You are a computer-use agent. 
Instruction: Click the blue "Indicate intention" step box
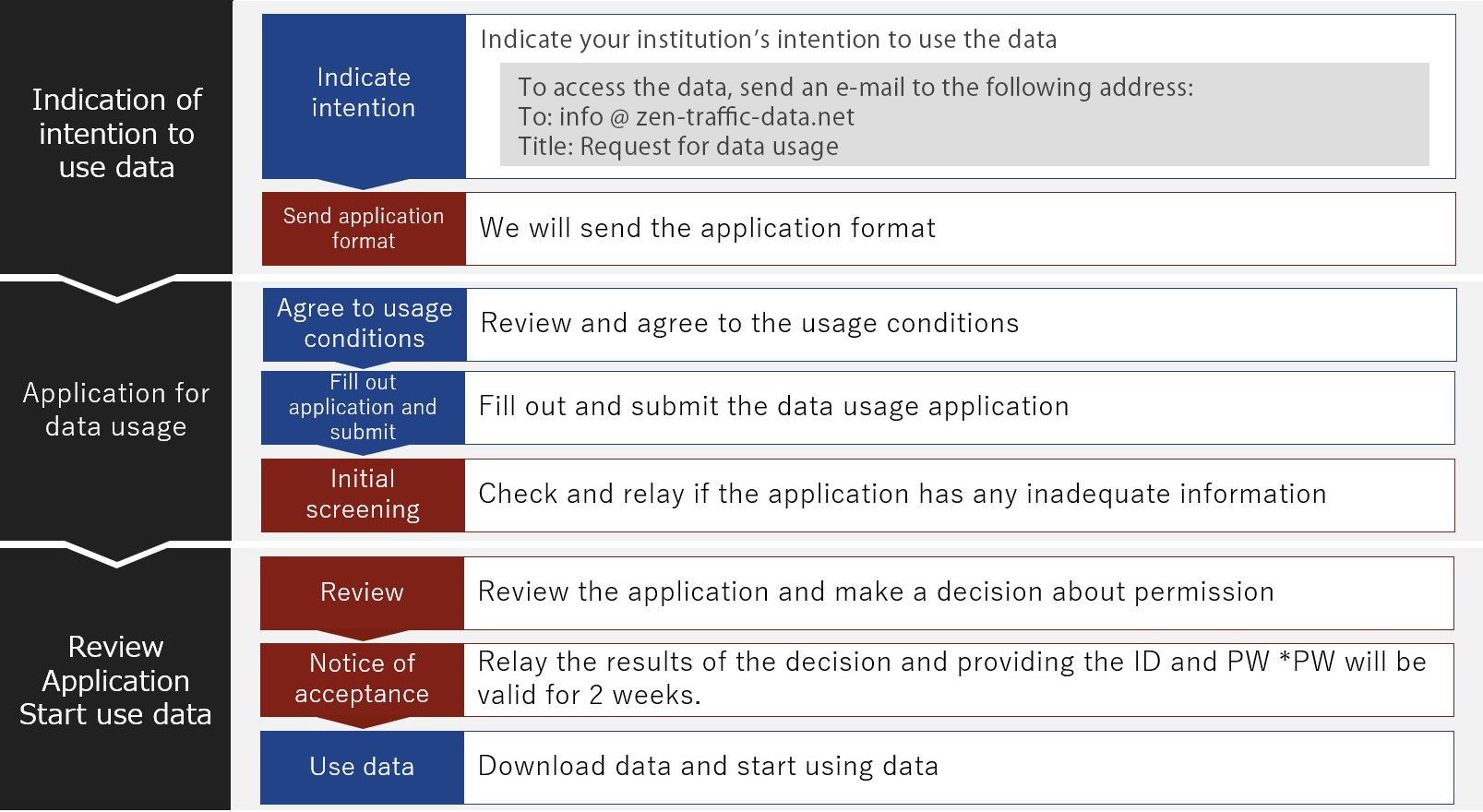tap(364, 93)
